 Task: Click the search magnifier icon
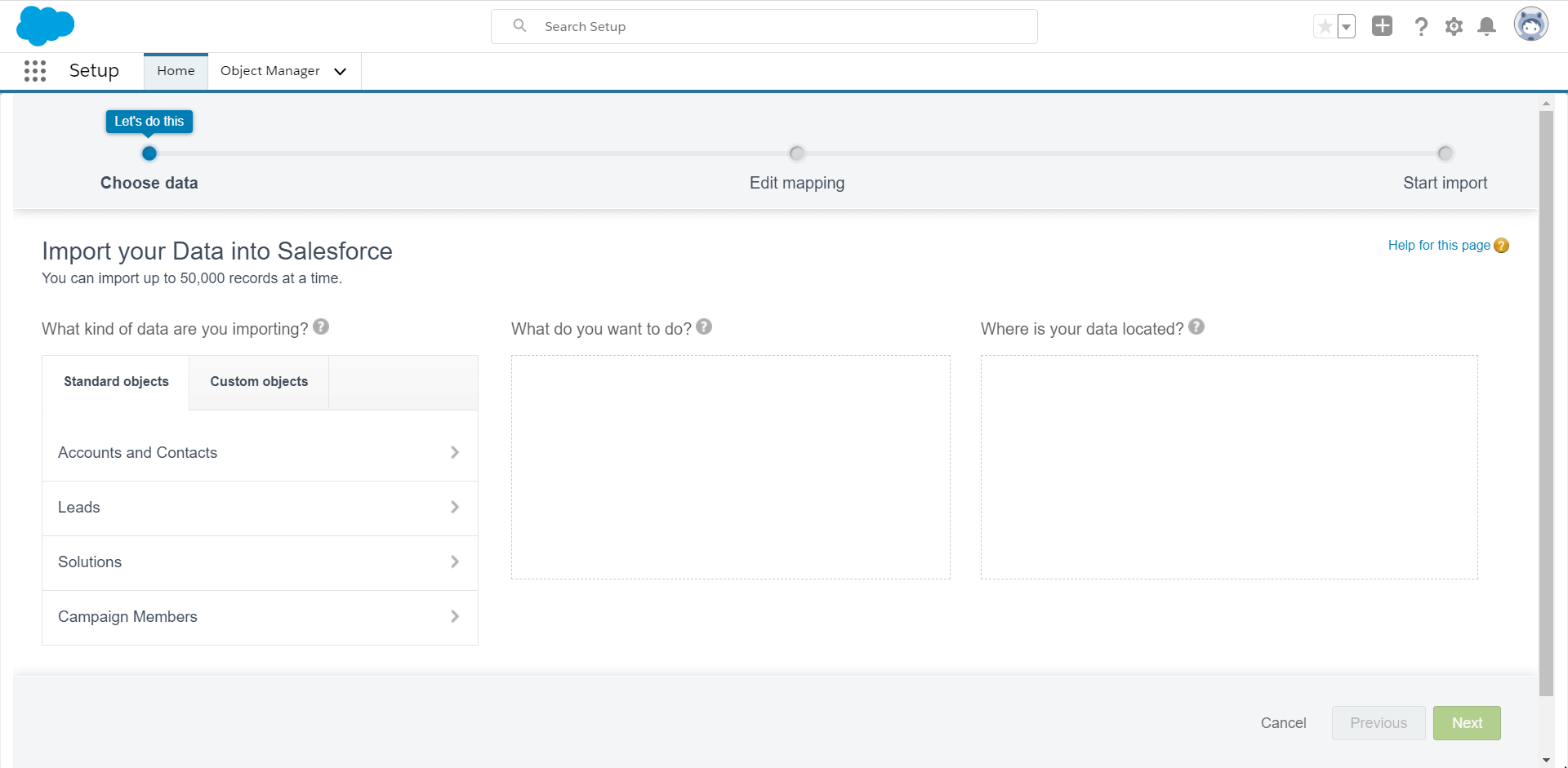pyautogui.click(x=519, y=26)
